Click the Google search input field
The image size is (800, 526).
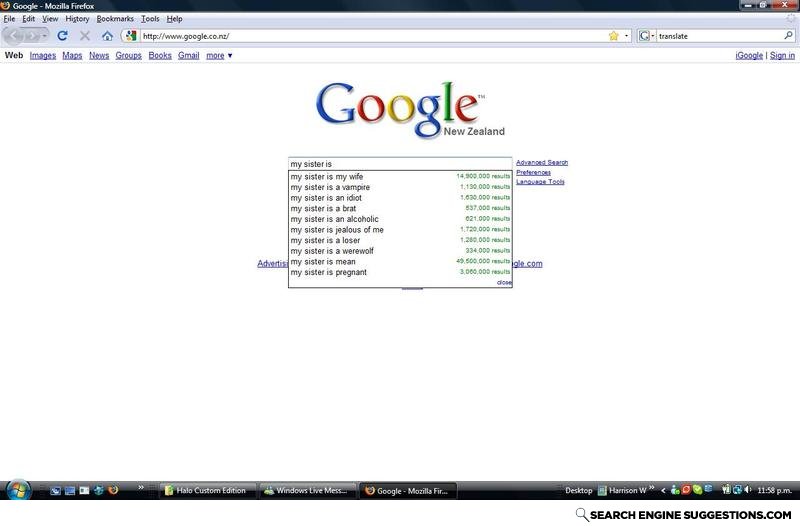(400, 164)
